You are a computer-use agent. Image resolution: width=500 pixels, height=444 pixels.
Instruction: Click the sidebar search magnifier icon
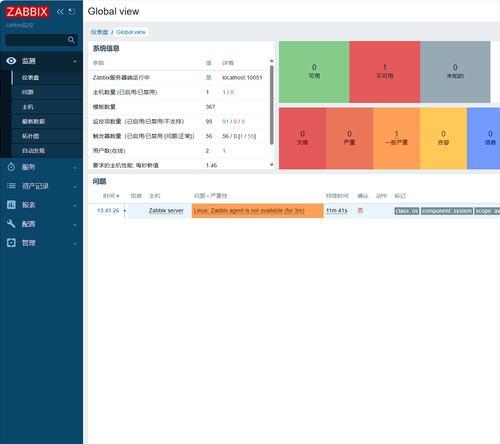(71, 40)
